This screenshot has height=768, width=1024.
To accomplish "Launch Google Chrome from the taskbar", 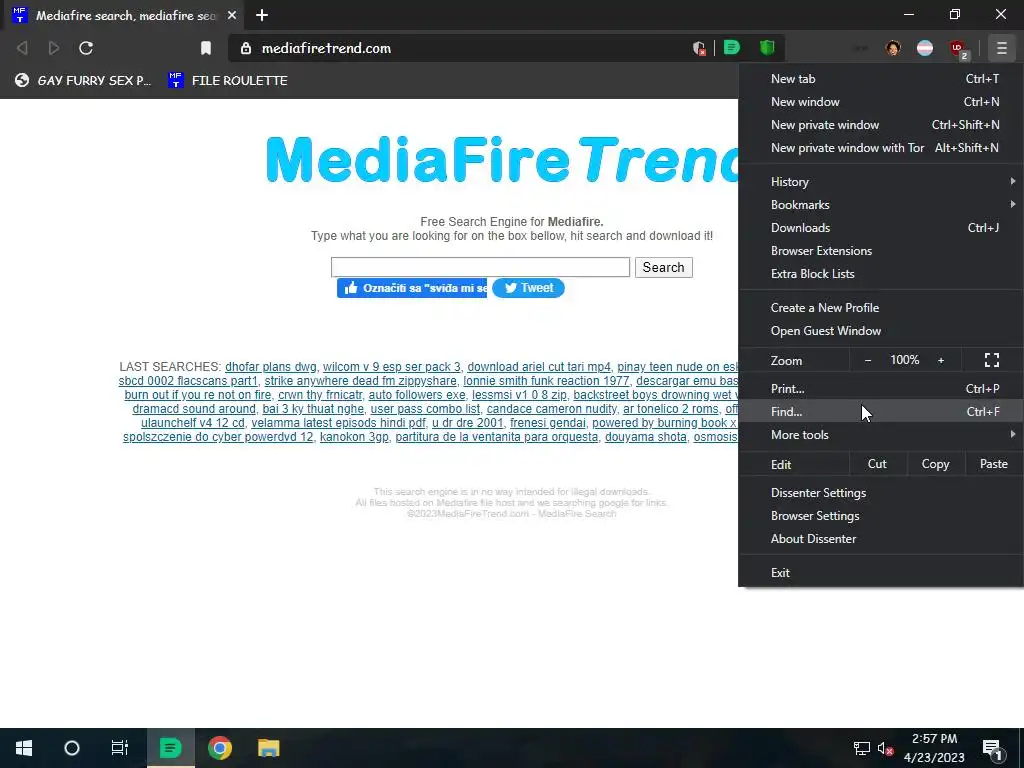I will point(220,748).
